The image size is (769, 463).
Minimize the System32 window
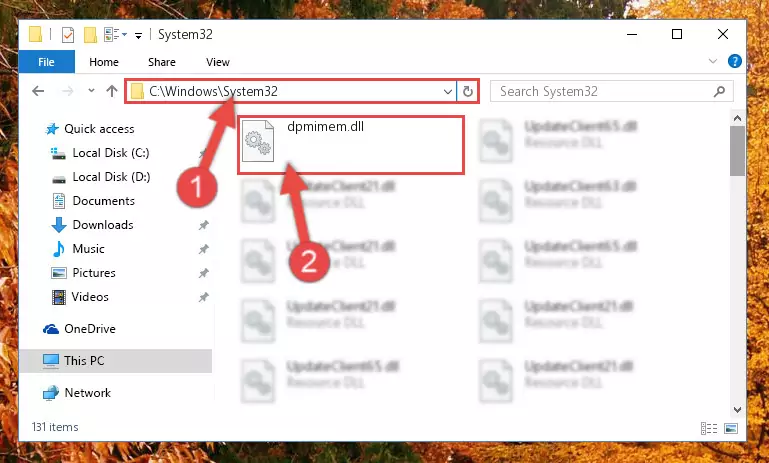[632, 34]
